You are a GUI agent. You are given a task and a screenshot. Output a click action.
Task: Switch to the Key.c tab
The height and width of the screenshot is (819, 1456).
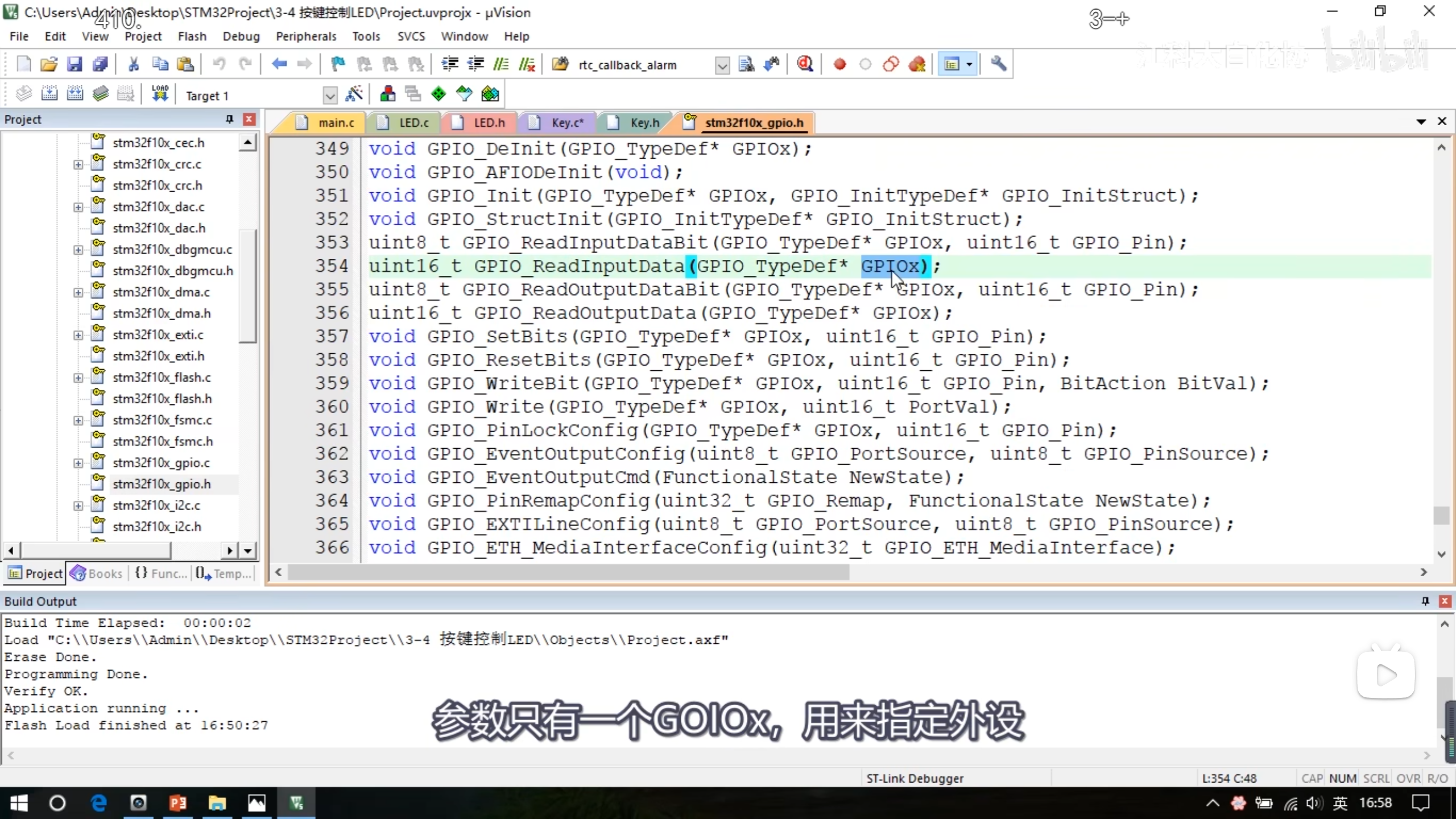point(566,123)
